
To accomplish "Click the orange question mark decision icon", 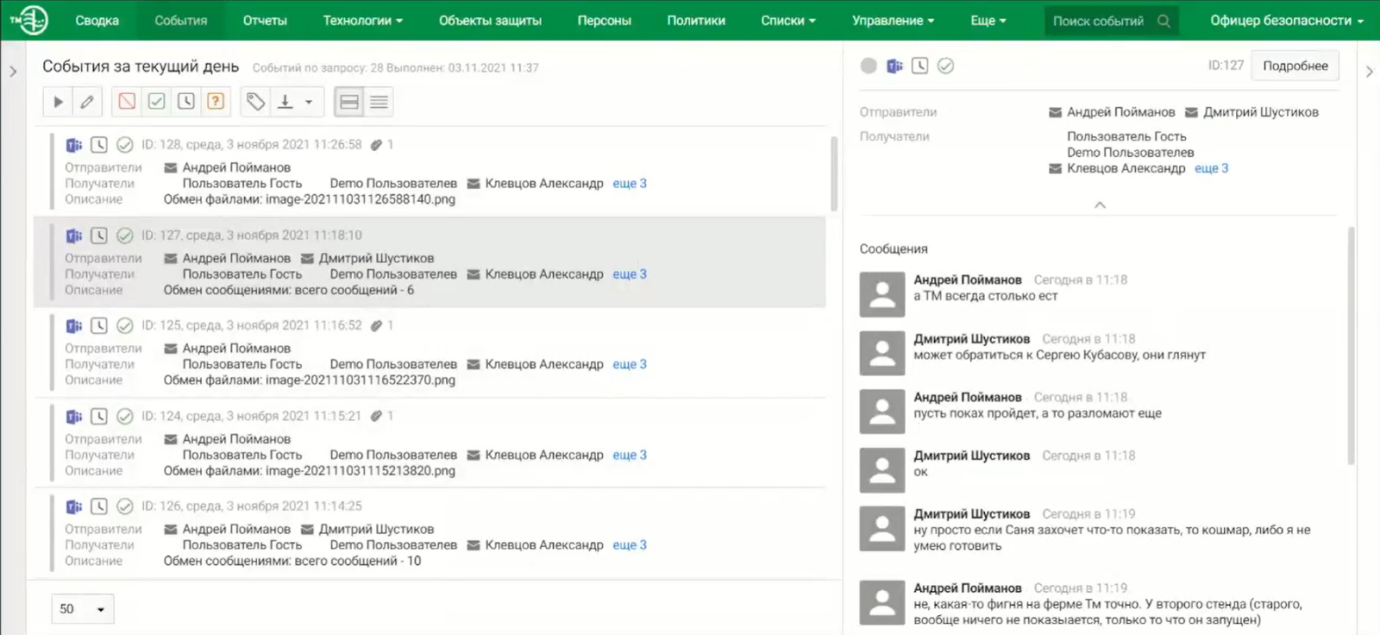I will click(x=215, y=102).
